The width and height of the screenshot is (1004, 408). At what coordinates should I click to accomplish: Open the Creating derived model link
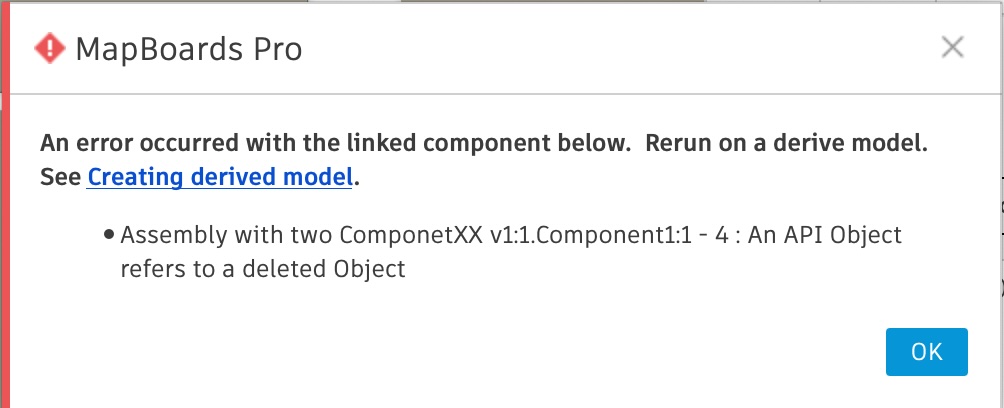click(221, 178)
